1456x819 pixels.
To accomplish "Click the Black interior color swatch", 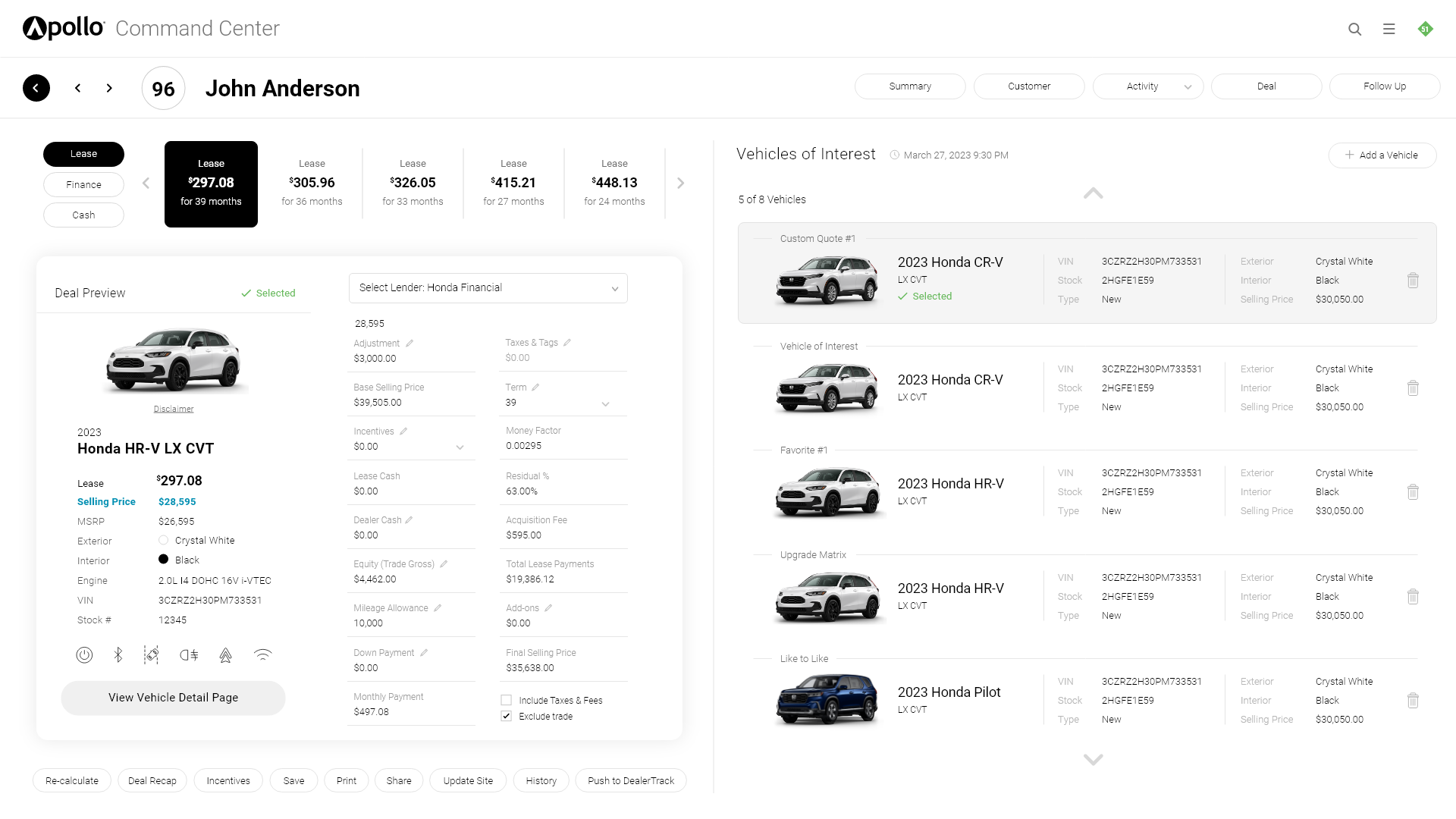I will (x=163, y=560).
